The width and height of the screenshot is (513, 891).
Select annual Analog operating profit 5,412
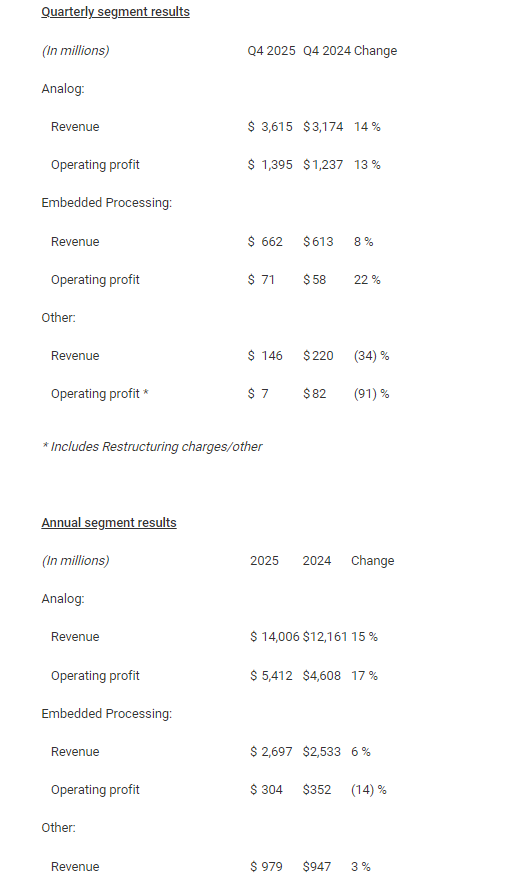pyautogui.click(x=277, y=676)
